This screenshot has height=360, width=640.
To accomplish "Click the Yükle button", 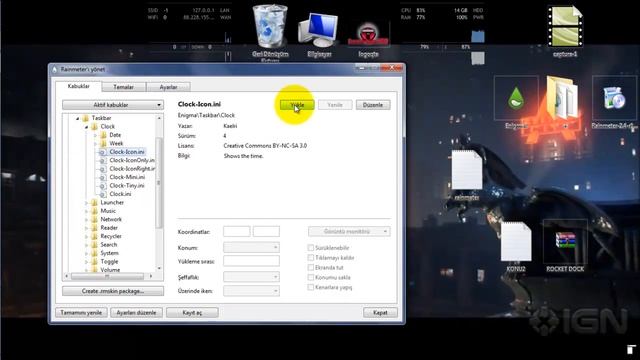I will coord(297,105).
